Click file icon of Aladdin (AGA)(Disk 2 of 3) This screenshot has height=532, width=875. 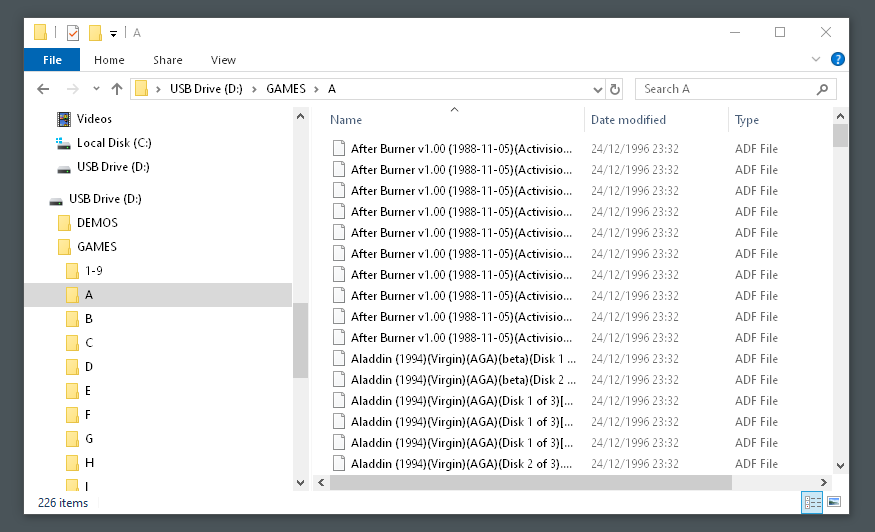click(338, 463)
